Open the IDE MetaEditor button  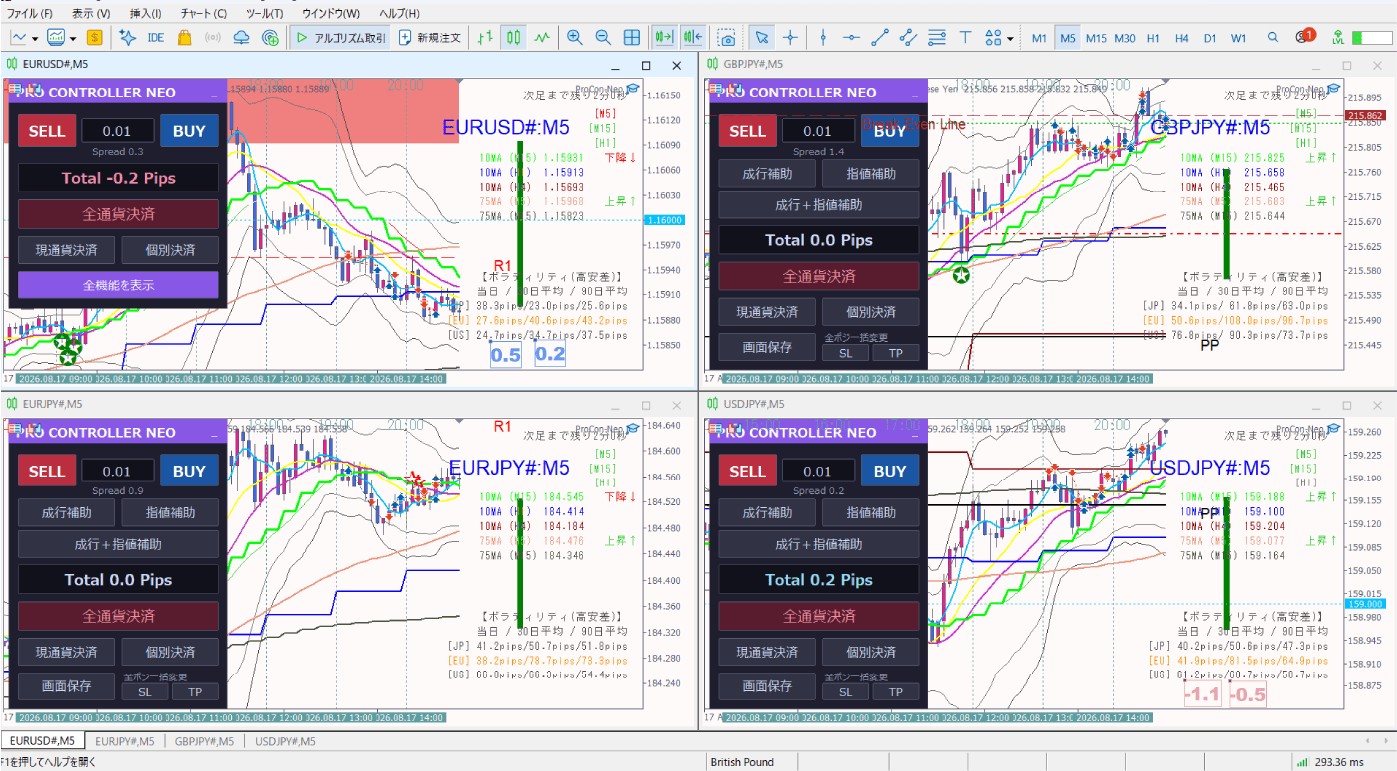[x=156, y=37]
